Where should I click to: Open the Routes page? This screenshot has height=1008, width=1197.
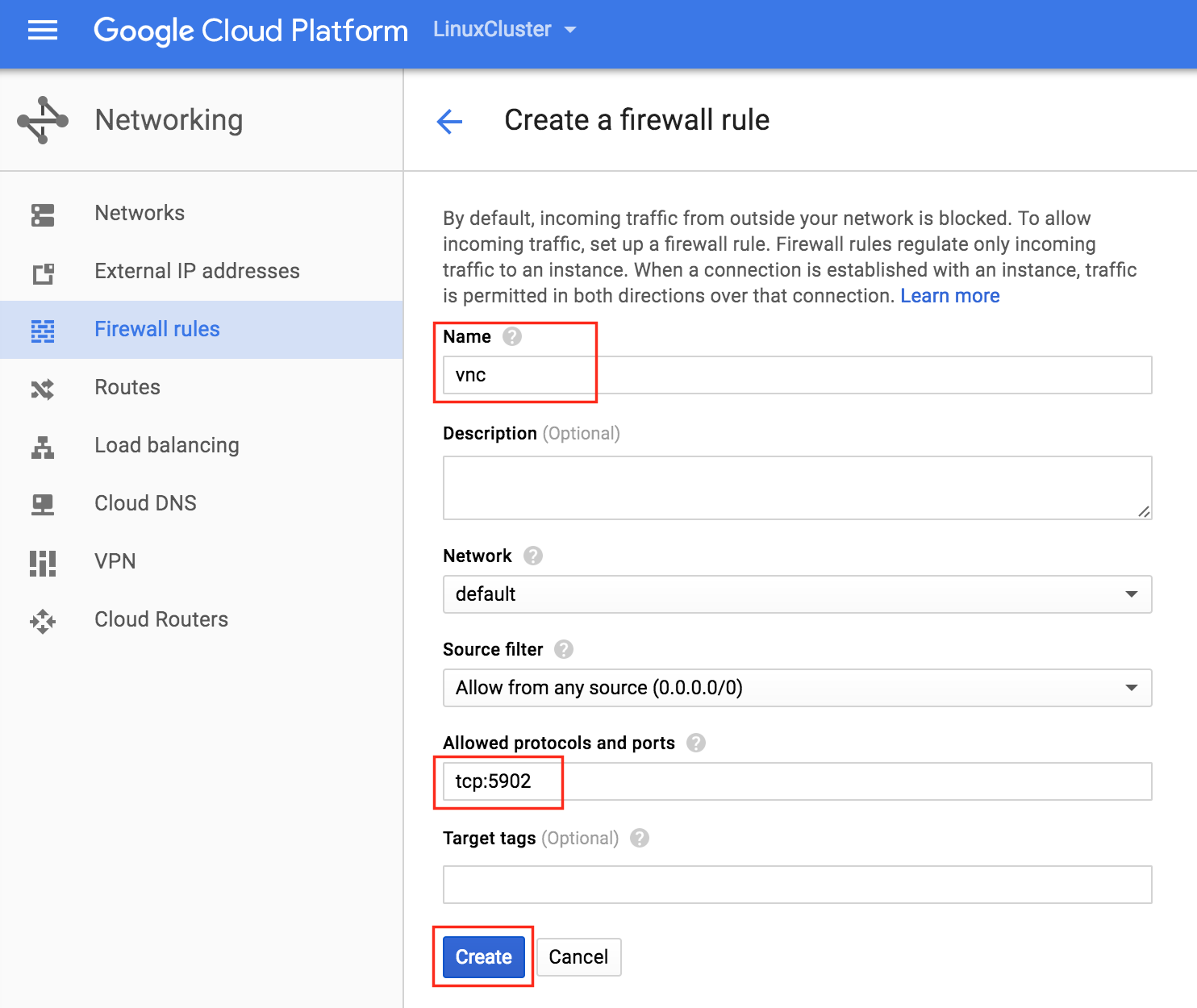202,387
